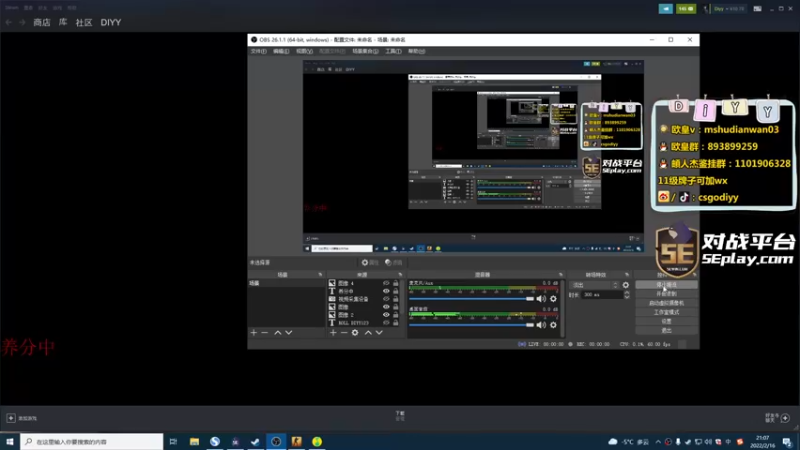Pop out the Scenes dock panel

pos(320,274)
